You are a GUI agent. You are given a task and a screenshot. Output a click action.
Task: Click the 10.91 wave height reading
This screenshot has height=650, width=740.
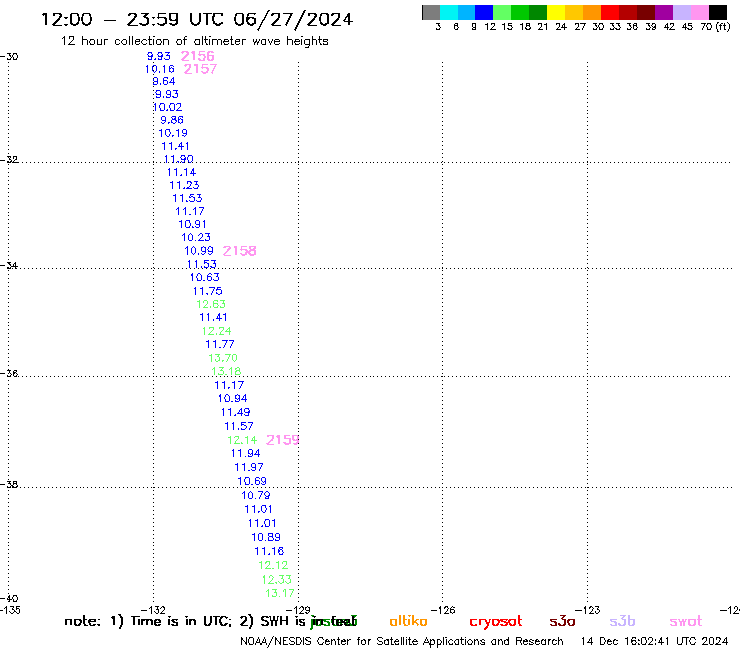coord(193,224)
